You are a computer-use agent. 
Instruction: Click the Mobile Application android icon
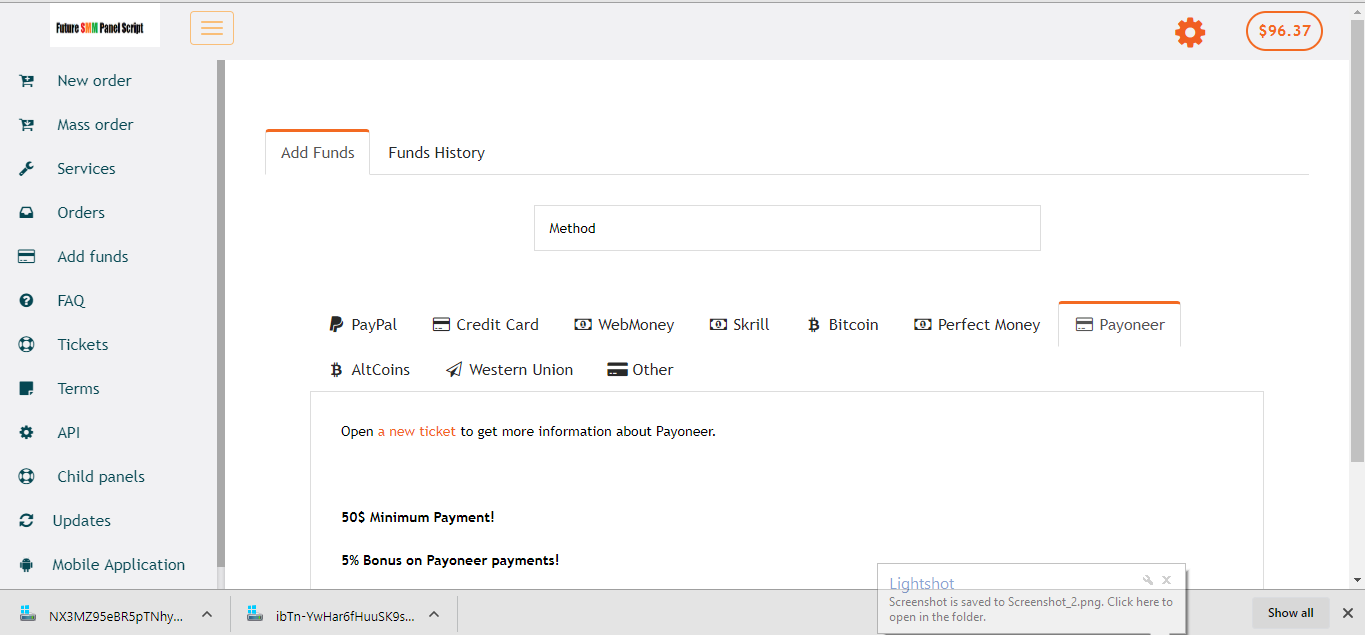[x=27, y=565]
